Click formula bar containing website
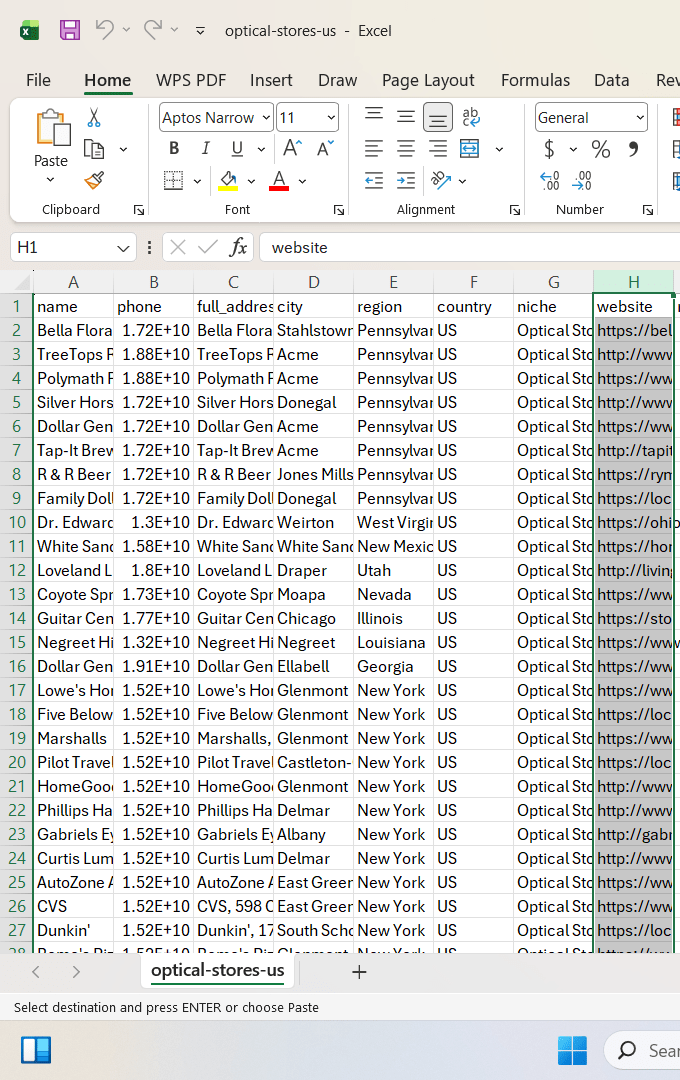Image resolution: width=680 pixels, height=1080 pixels. (x=470, y=247)
